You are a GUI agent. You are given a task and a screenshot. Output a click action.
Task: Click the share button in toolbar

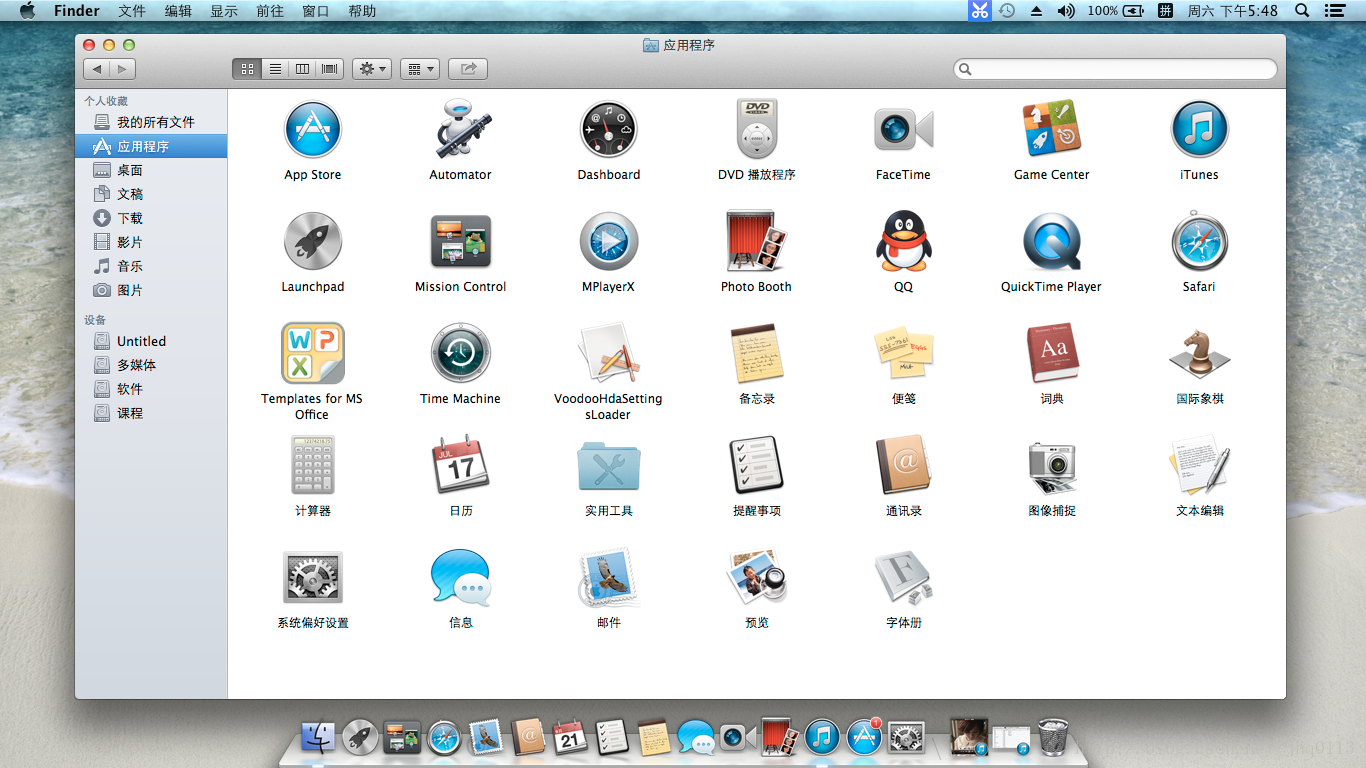pos(467,69)
